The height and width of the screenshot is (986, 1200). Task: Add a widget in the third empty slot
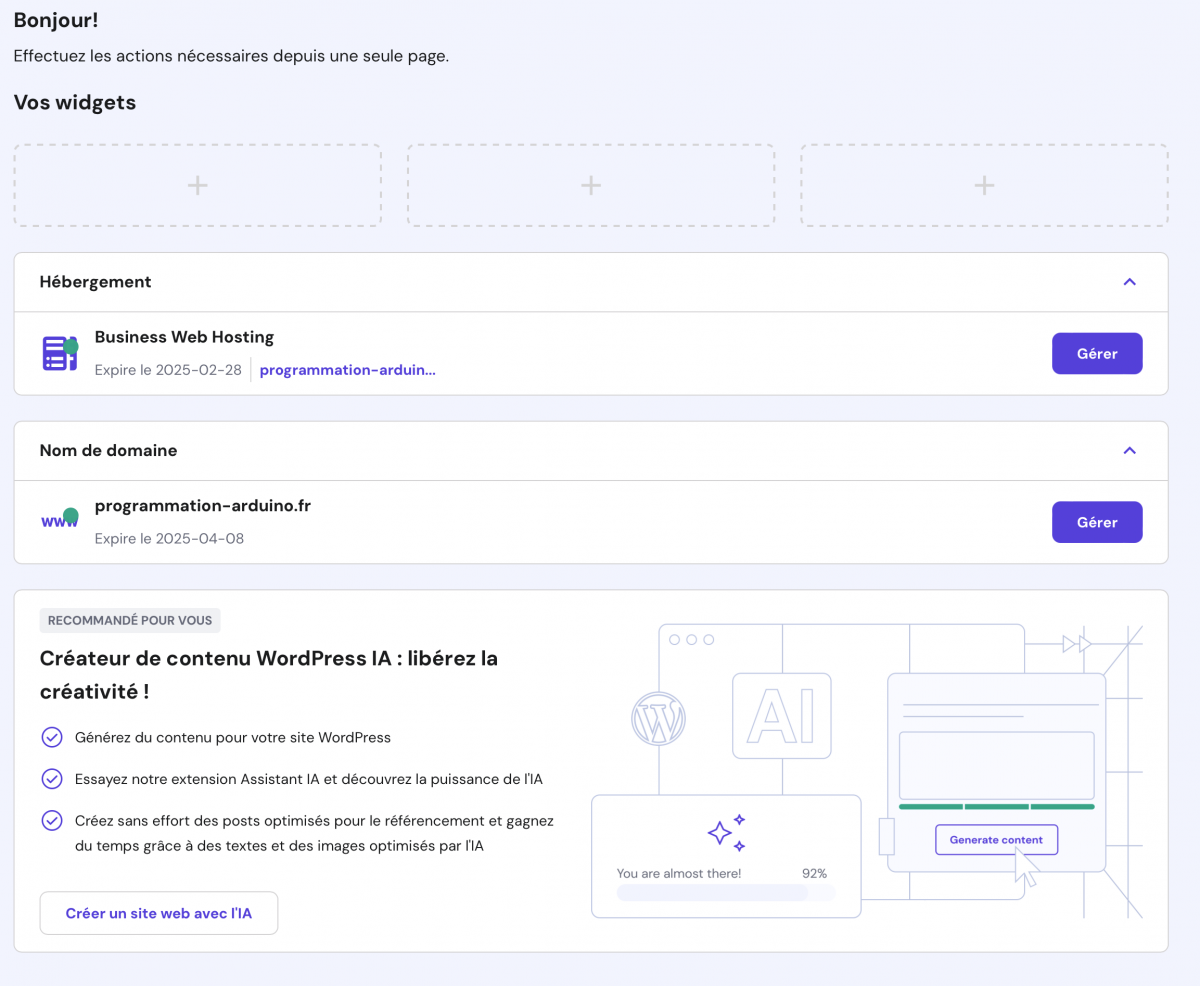984,185
